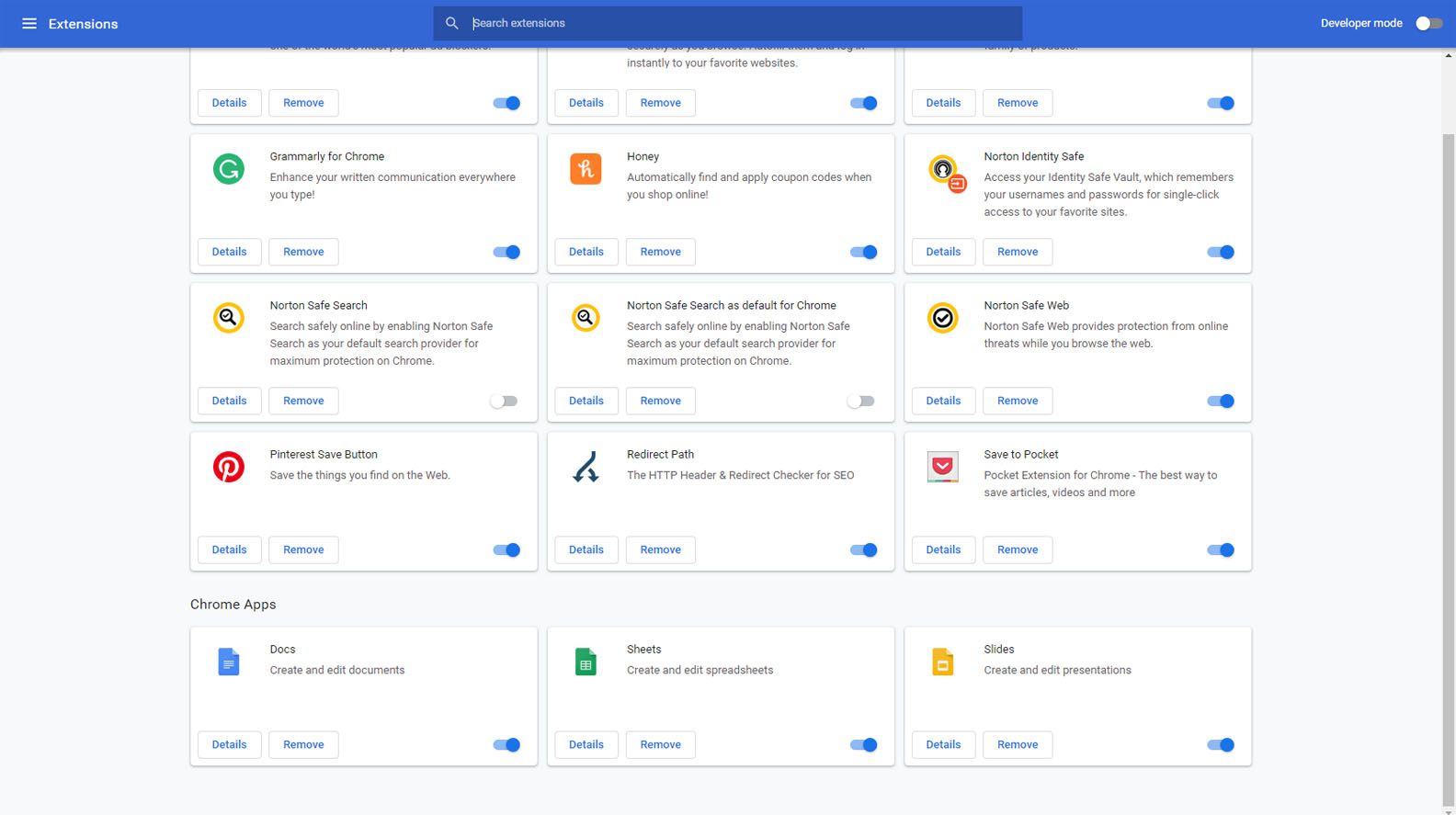Click the Honey extension icon
The width and height of the screenshot is (1456, 815).
click(586, 169)
